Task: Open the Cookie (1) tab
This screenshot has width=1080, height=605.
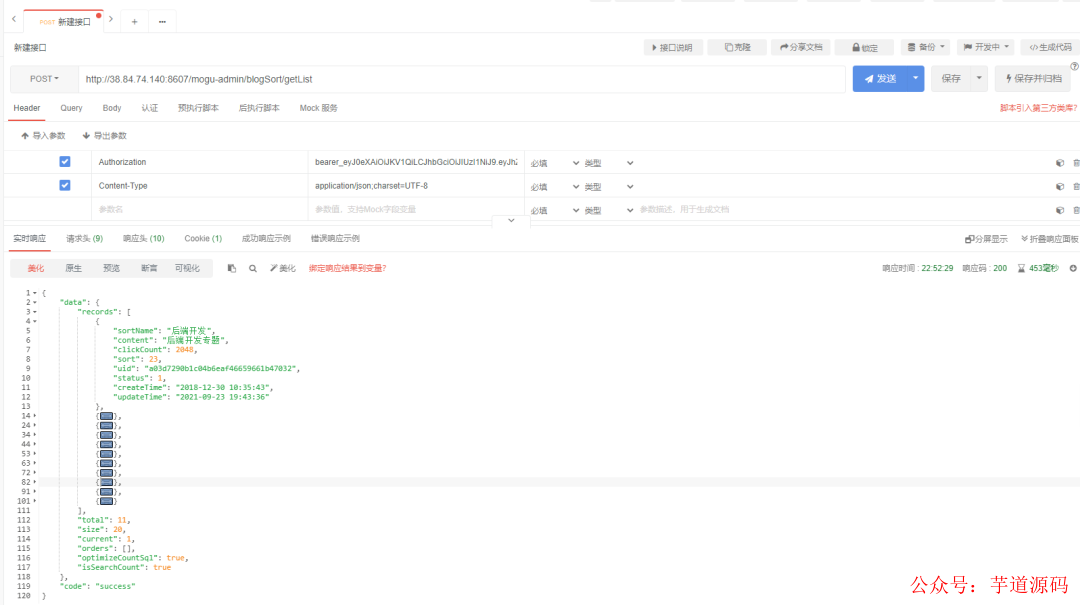Action: [x=203, y=238]
